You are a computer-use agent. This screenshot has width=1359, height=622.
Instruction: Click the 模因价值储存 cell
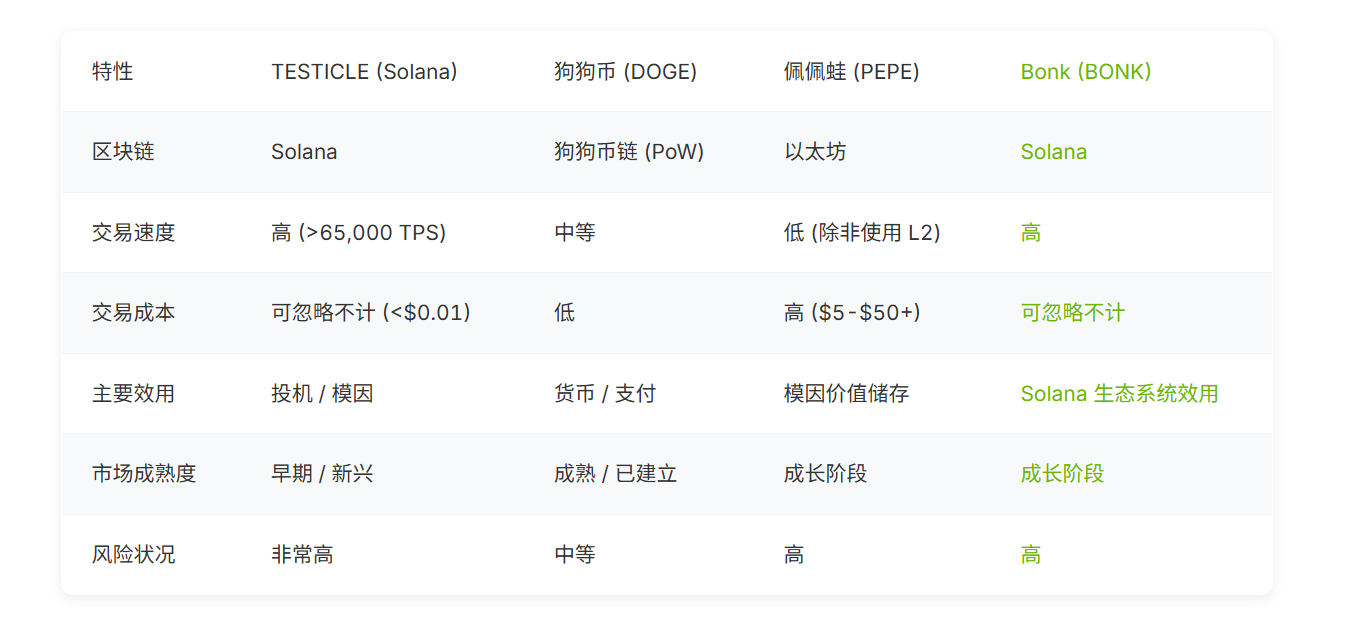click(846, 394)
